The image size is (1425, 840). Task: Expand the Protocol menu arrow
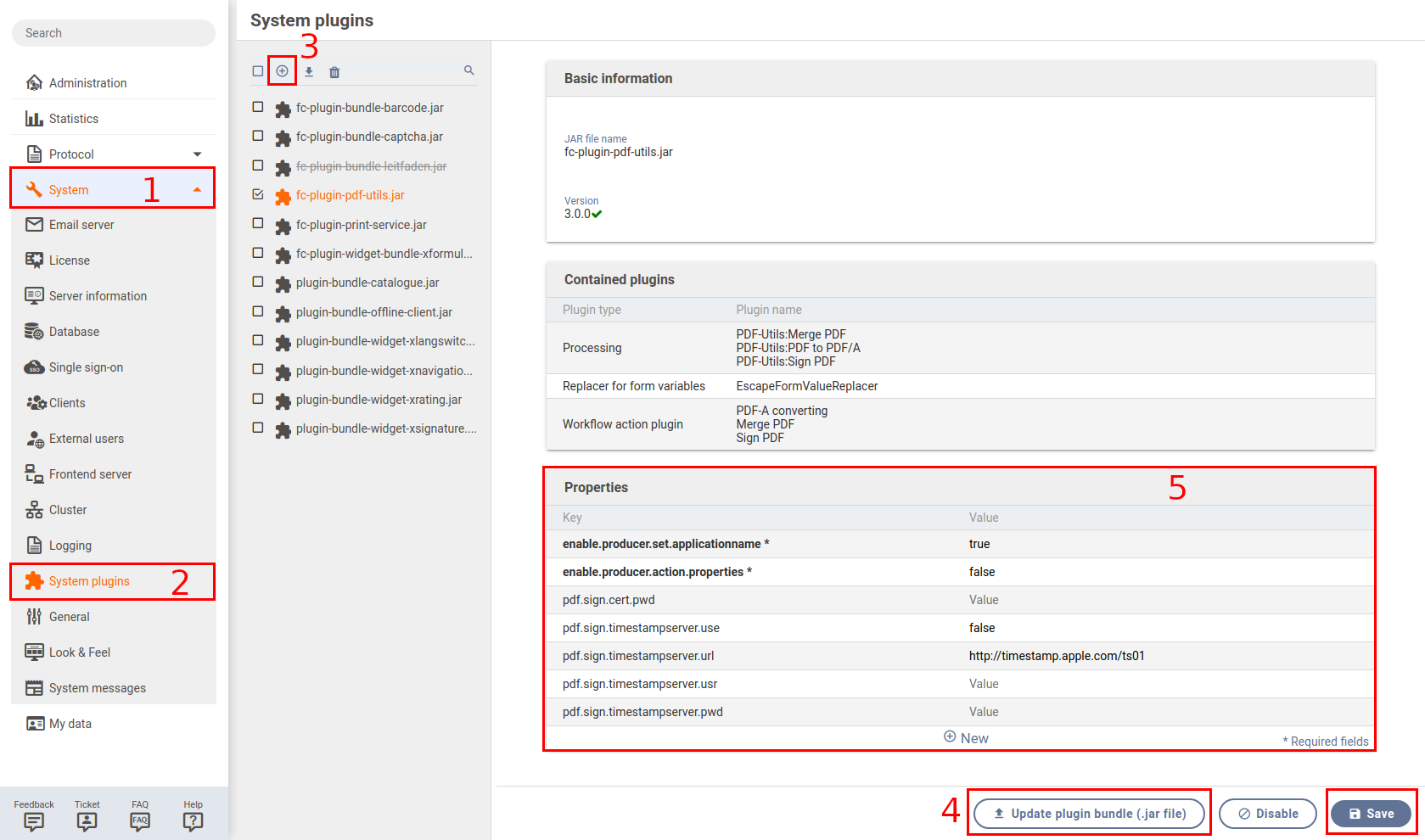pyautogui.click(x=197, y=154)
